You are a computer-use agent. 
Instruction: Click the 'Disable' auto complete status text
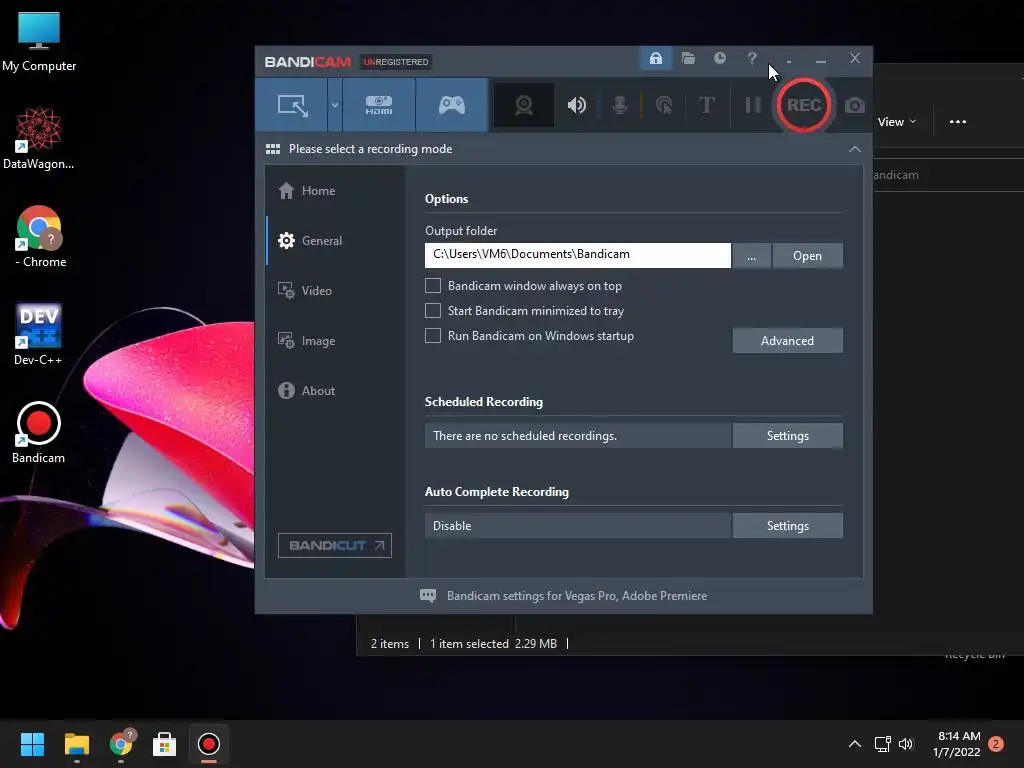pos(452,526)
